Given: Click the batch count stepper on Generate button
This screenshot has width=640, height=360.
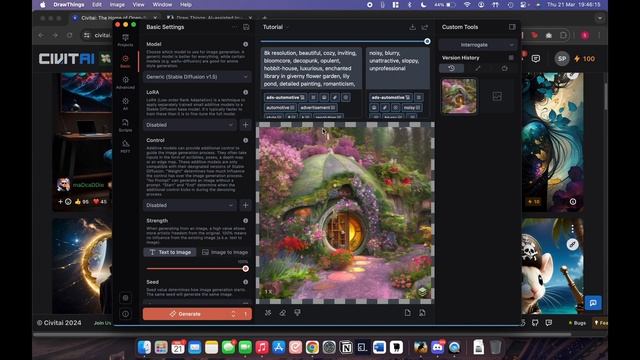Looking at the screenshot, I should point(233,314).
